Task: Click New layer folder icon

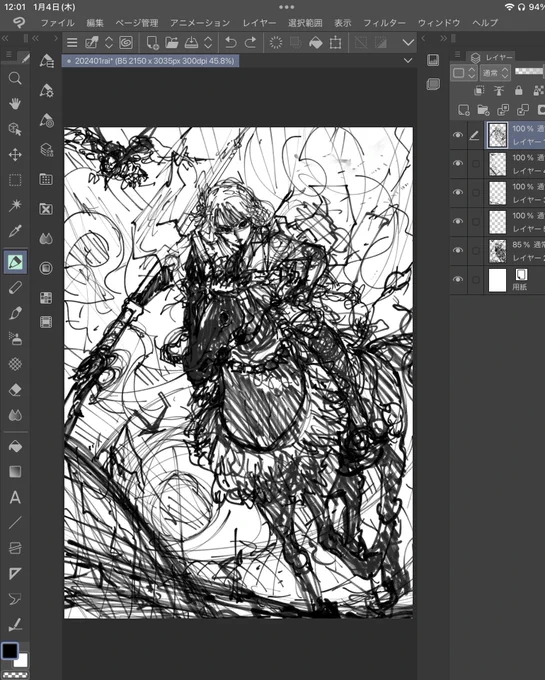Action: point(483,110)
